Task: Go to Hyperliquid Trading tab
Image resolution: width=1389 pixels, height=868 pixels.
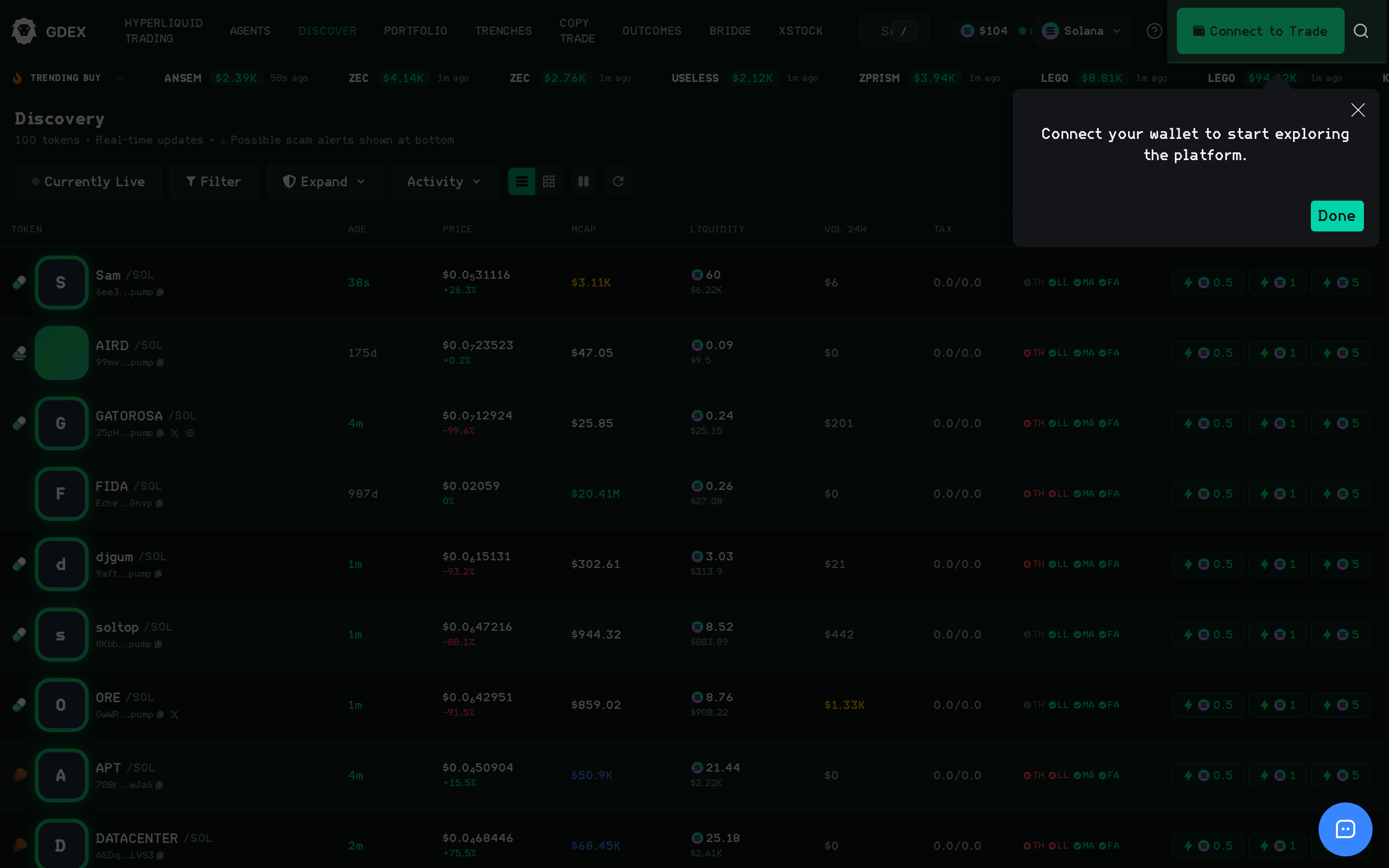Action: coord(163,31)
